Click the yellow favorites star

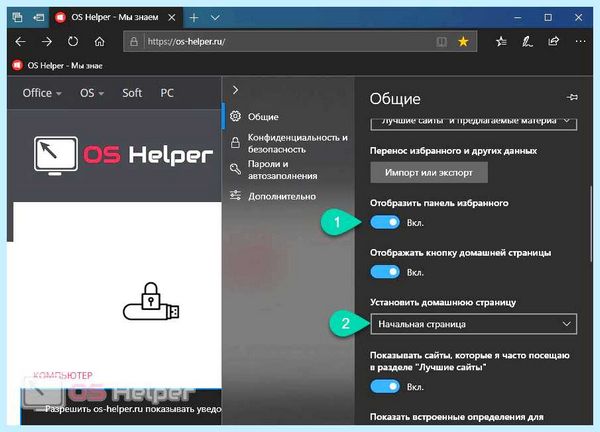463,41
